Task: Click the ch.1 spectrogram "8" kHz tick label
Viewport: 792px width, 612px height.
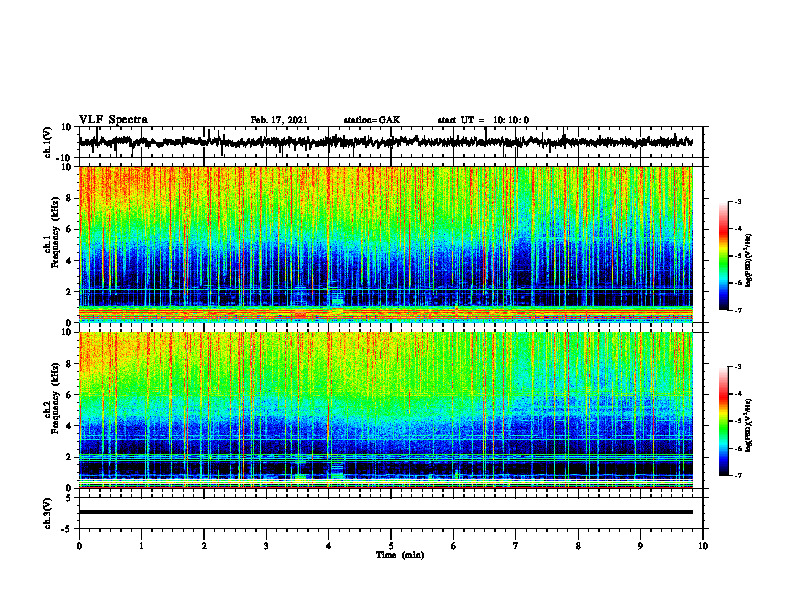Action: (x=70, y=198)
